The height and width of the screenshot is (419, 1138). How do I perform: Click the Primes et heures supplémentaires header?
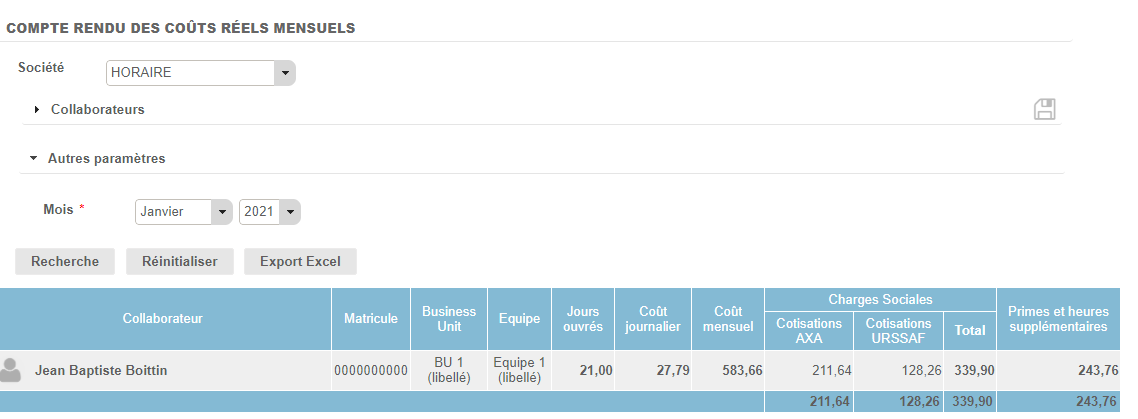[1057, 319]
